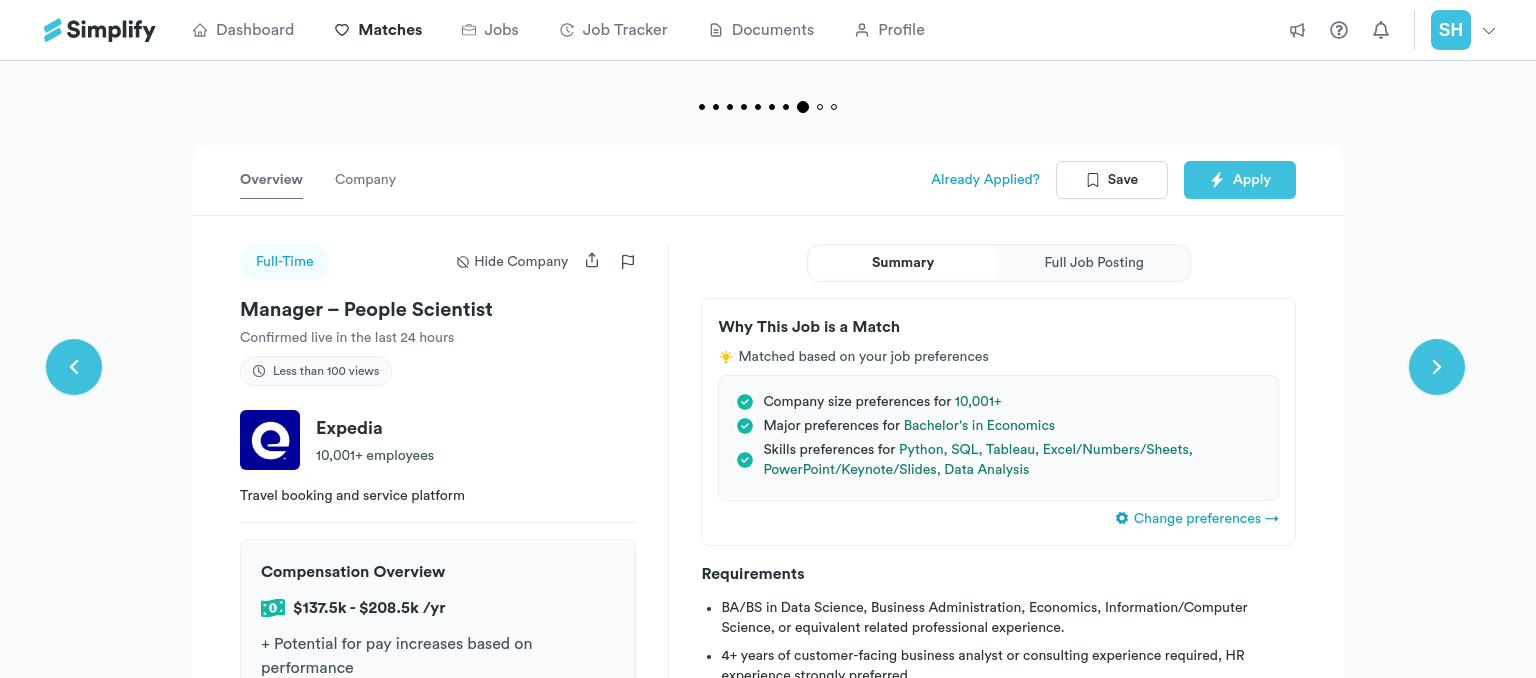This screenshot has height=678, width=1536.
Task: Select the Summary view toggle
Action: 902,263
